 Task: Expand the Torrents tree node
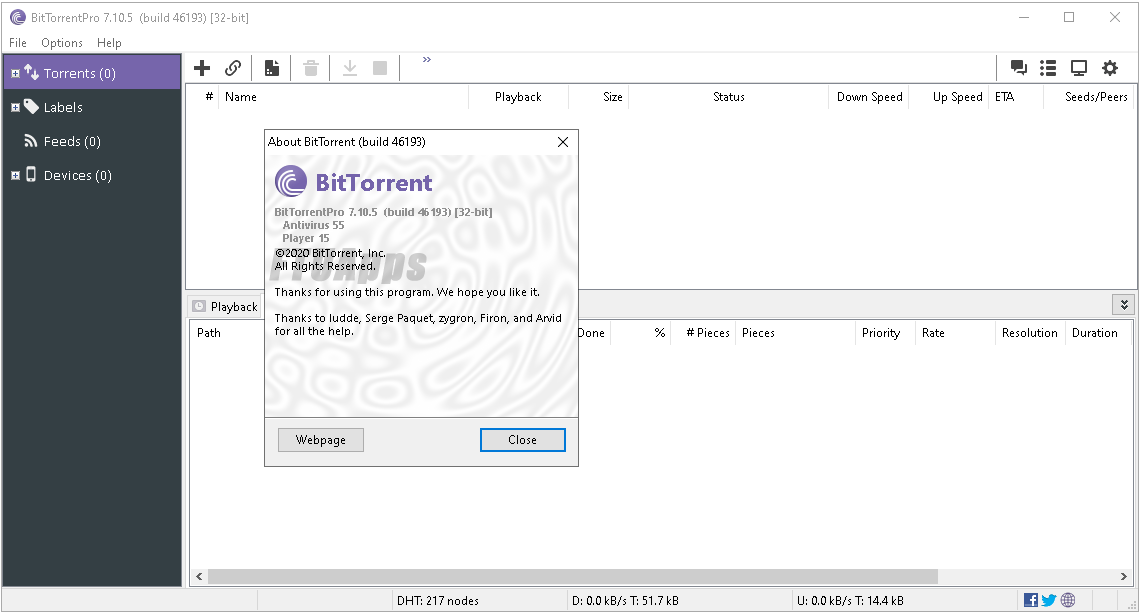click(x=15, y=74)
